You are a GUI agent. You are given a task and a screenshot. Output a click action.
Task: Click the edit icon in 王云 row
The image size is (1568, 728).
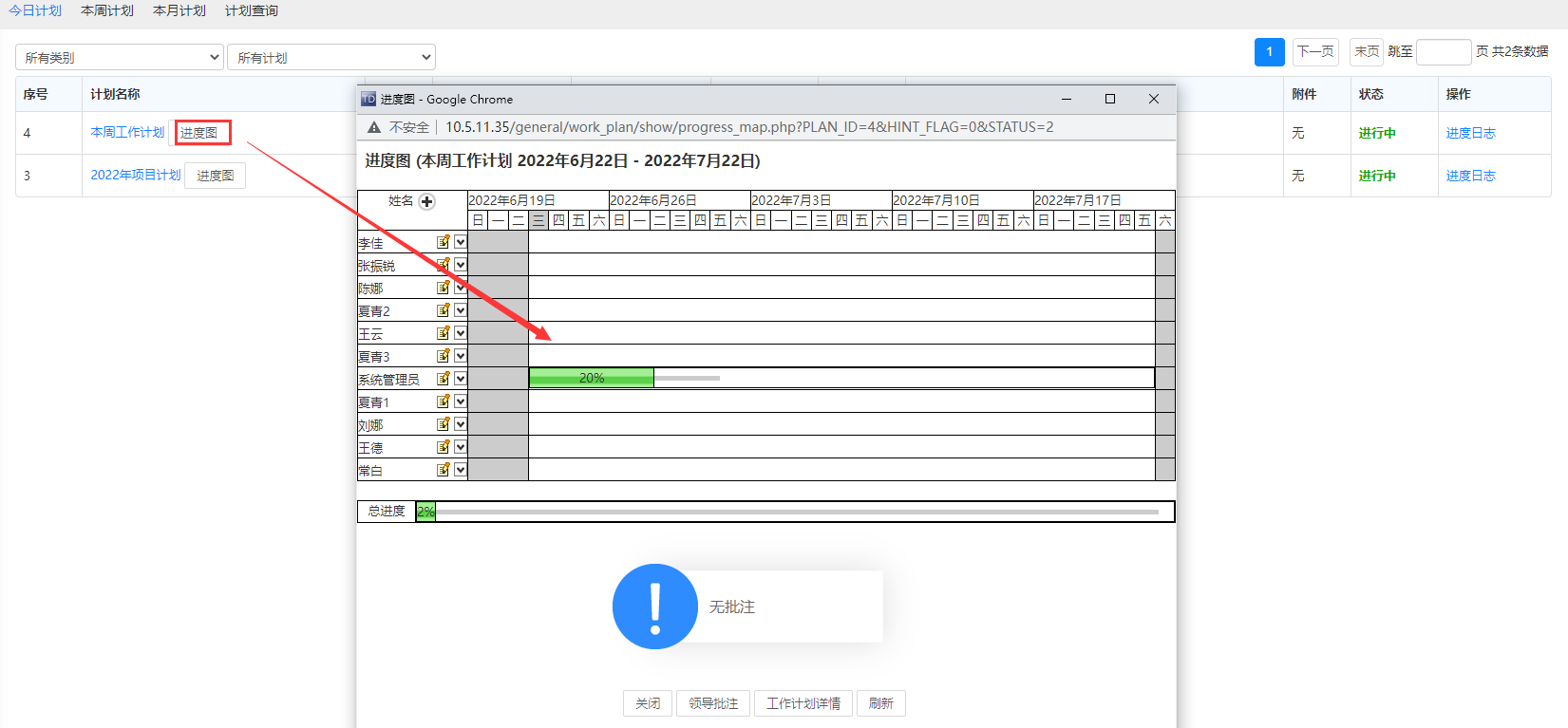(x=444, y=333)
